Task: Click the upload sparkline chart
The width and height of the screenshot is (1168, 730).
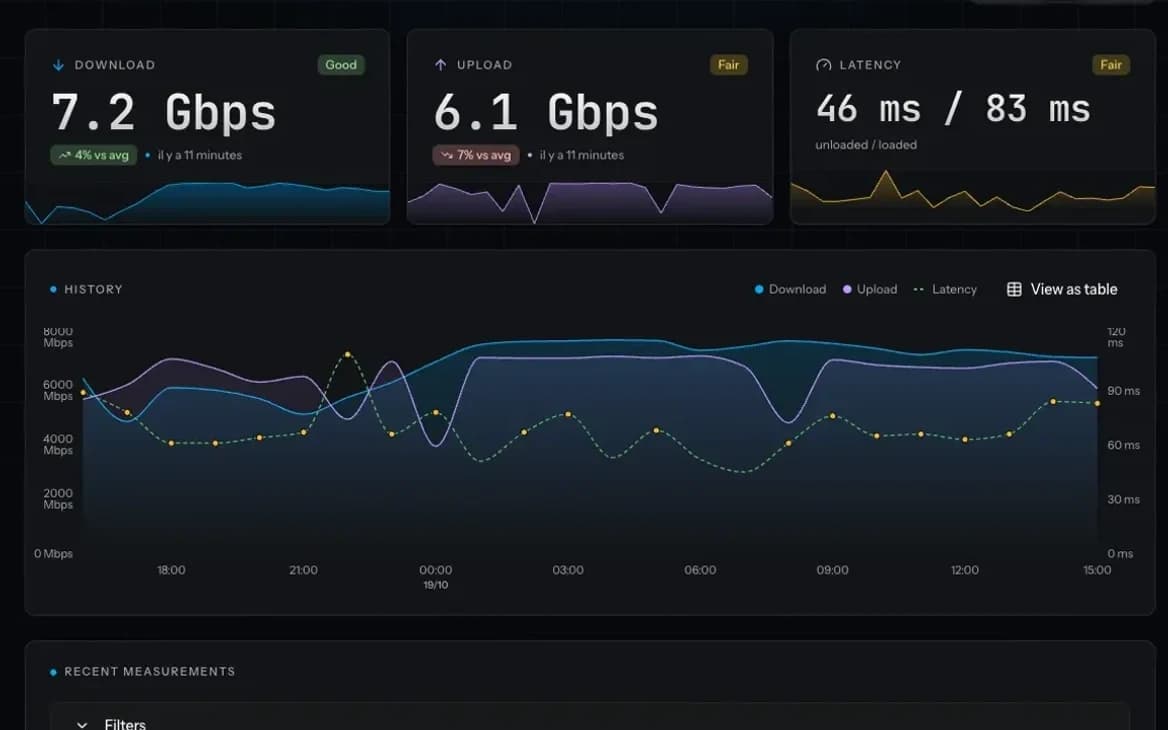Action: pyautogui.click(x=590, y=202)
